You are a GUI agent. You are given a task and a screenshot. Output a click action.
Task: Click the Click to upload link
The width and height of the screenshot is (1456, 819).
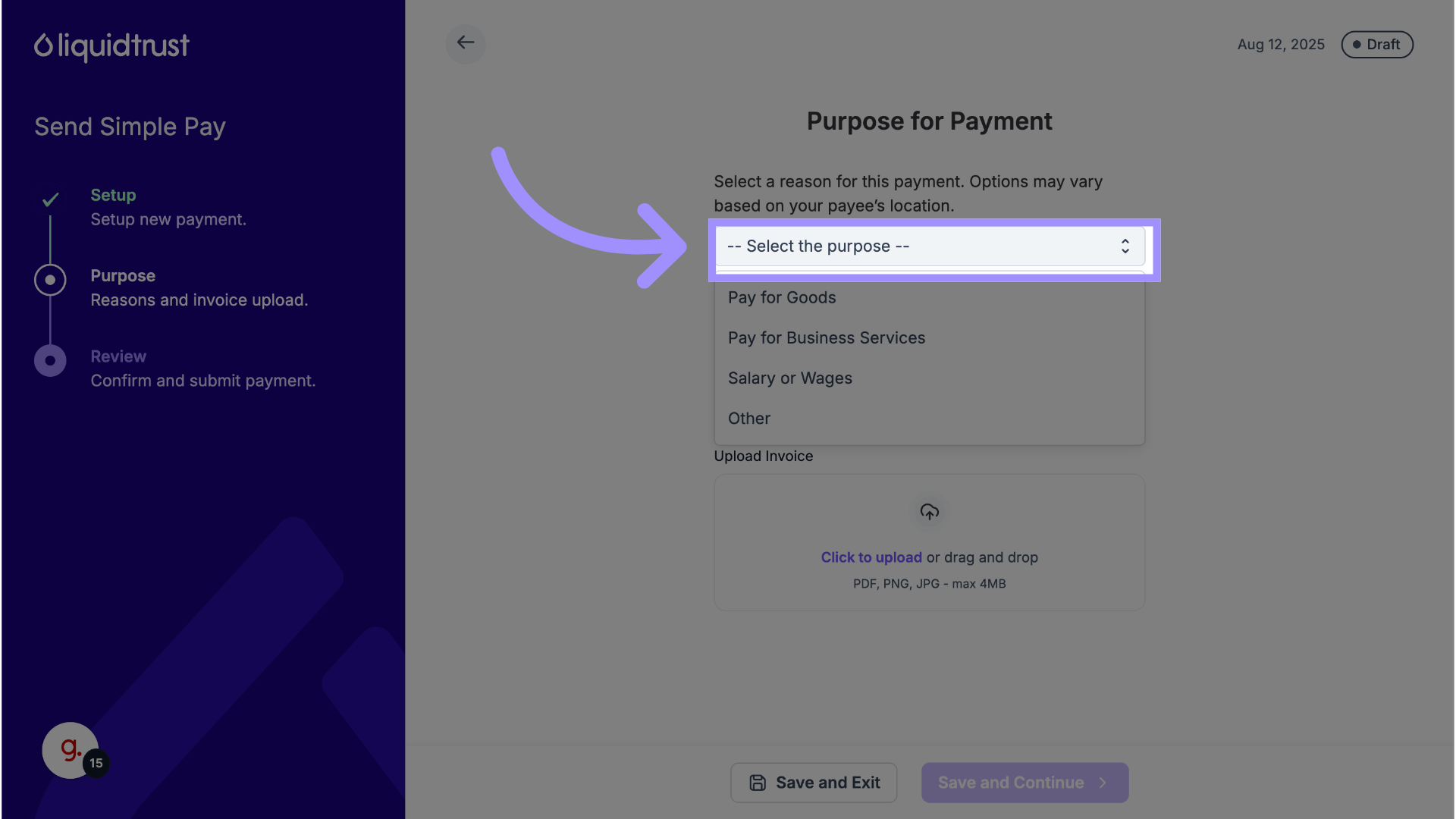(x=871, y=557)
